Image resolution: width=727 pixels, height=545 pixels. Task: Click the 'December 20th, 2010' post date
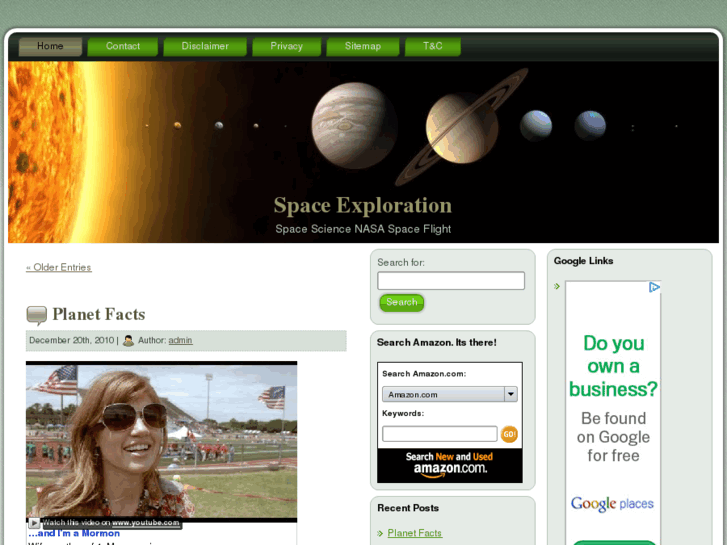[71, 340]
